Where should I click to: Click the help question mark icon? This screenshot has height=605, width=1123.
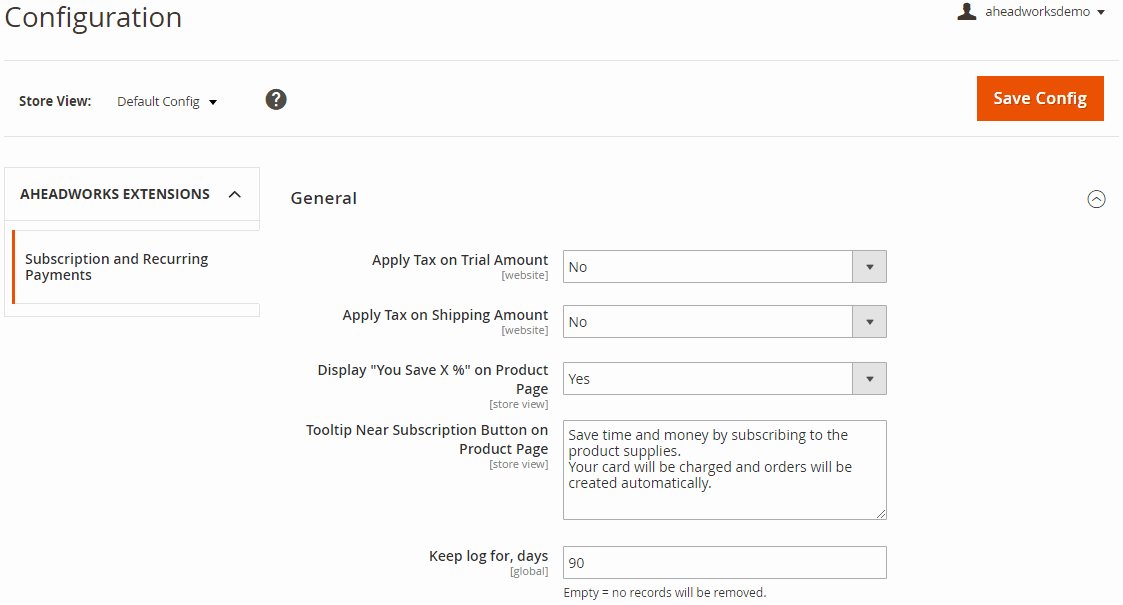pos(276,100)
